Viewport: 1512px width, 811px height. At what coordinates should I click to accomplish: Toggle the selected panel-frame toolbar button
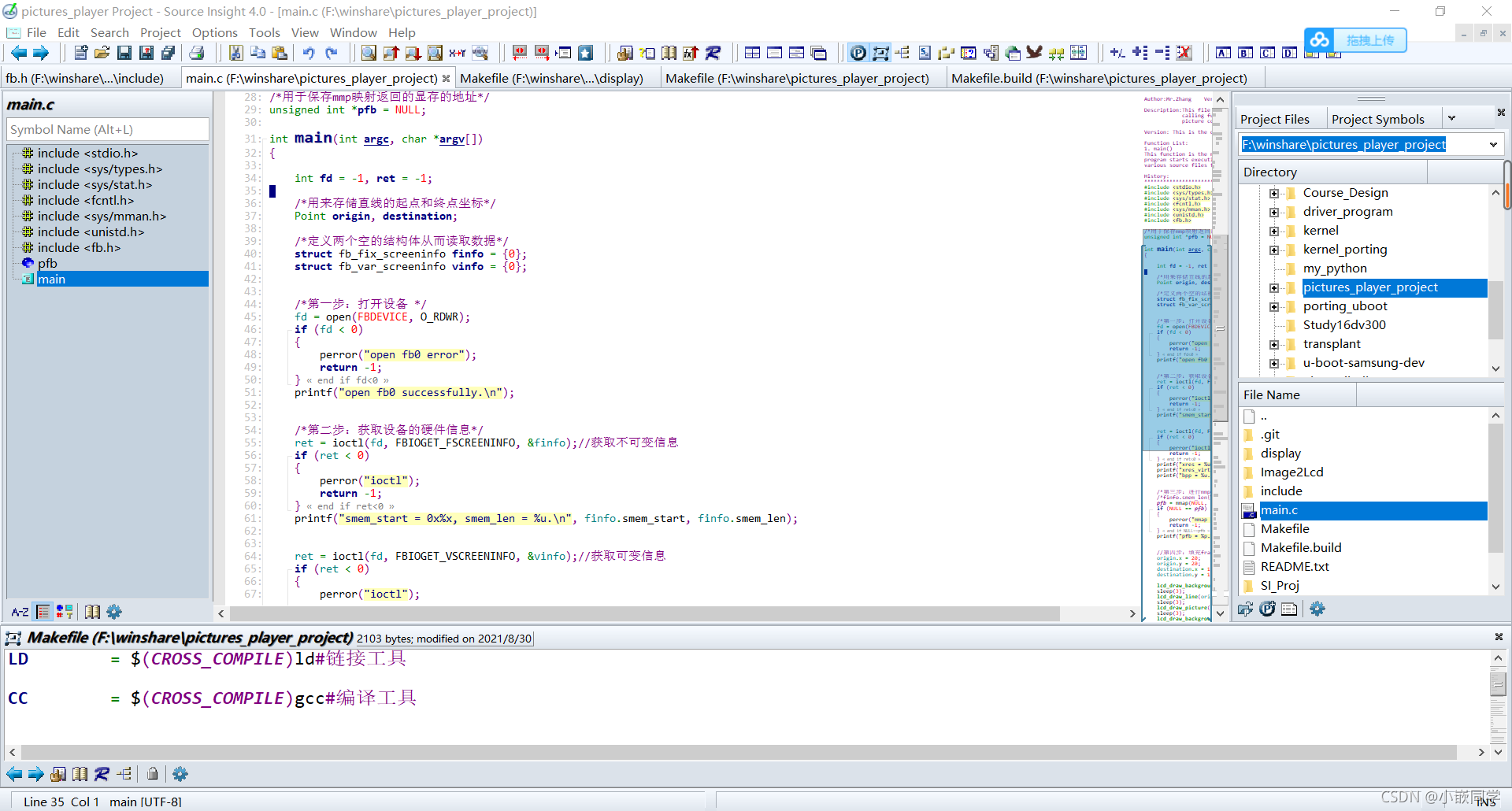[880, 53]
